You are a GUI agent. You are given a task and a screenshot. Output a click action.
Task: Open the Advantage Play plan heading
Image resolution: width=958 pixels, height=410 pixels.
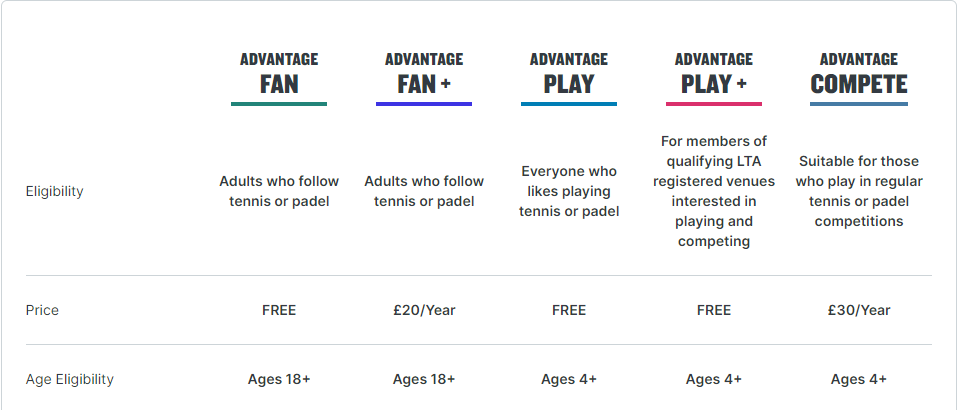click(x=569, y=74)
